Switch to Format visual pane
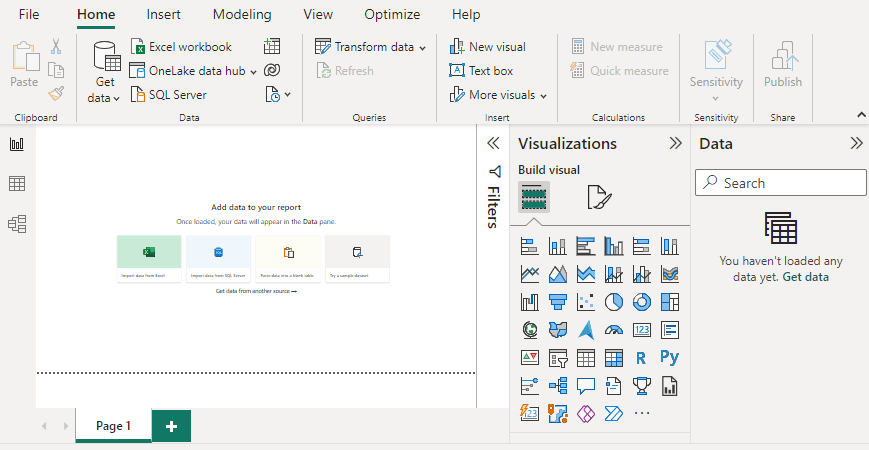Viewport: 869px width, 450px height. [599, 197]
